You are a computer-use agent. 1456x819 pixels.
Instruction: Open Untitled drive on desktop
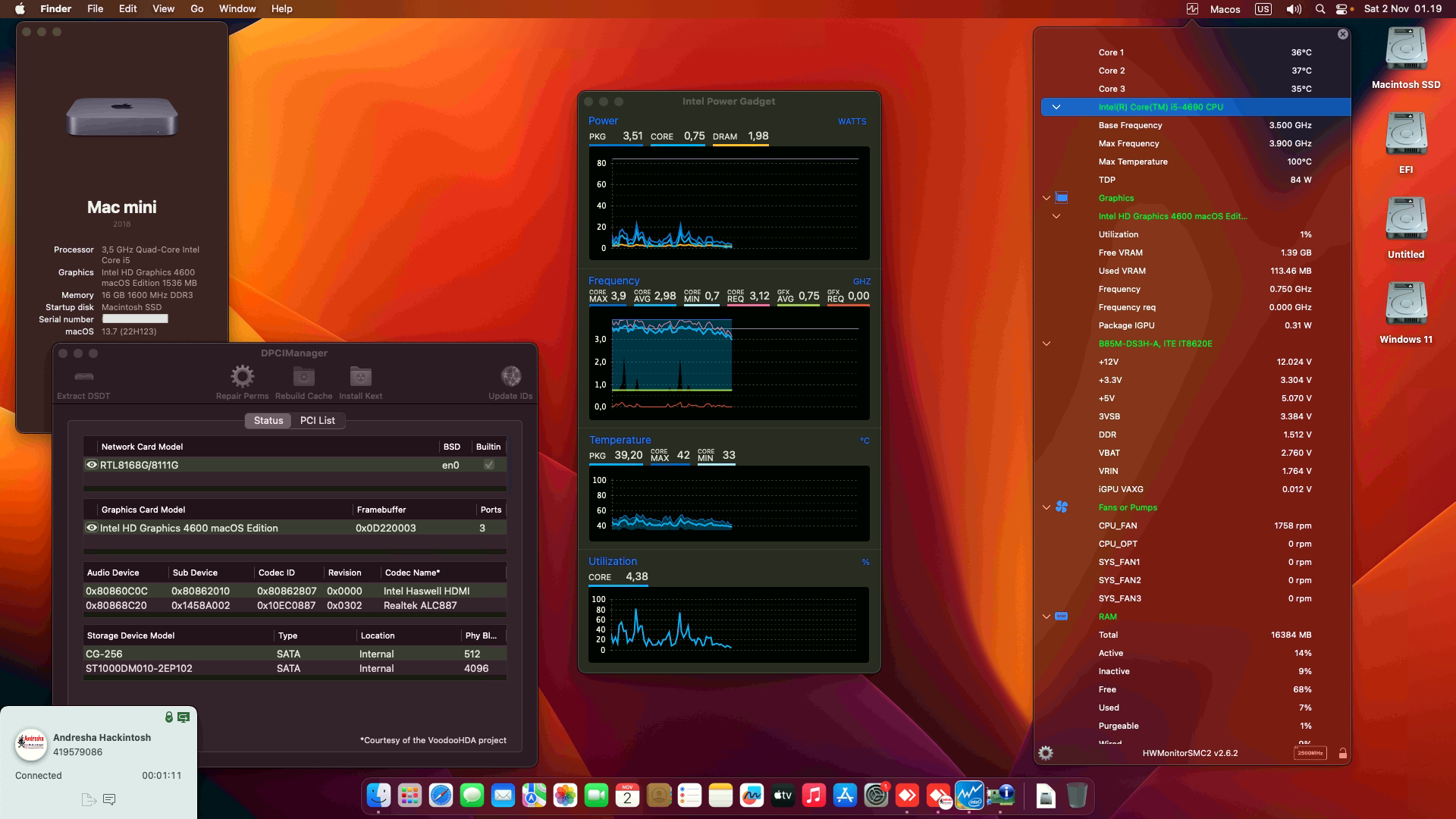(x=1406, y=219)
